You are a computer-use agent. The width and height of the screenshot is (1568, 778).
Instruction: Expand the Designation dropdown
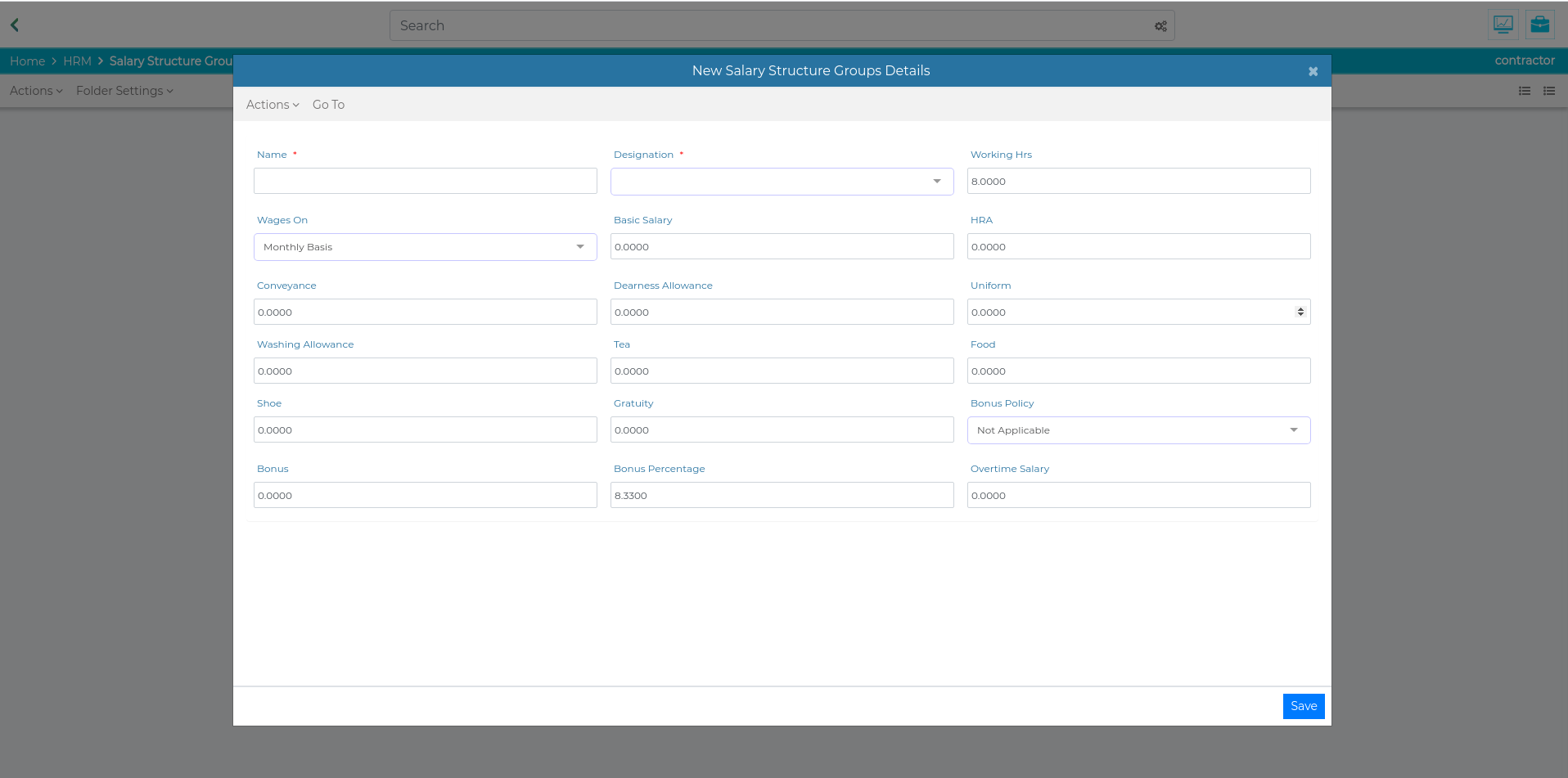(x=782, y=182)
